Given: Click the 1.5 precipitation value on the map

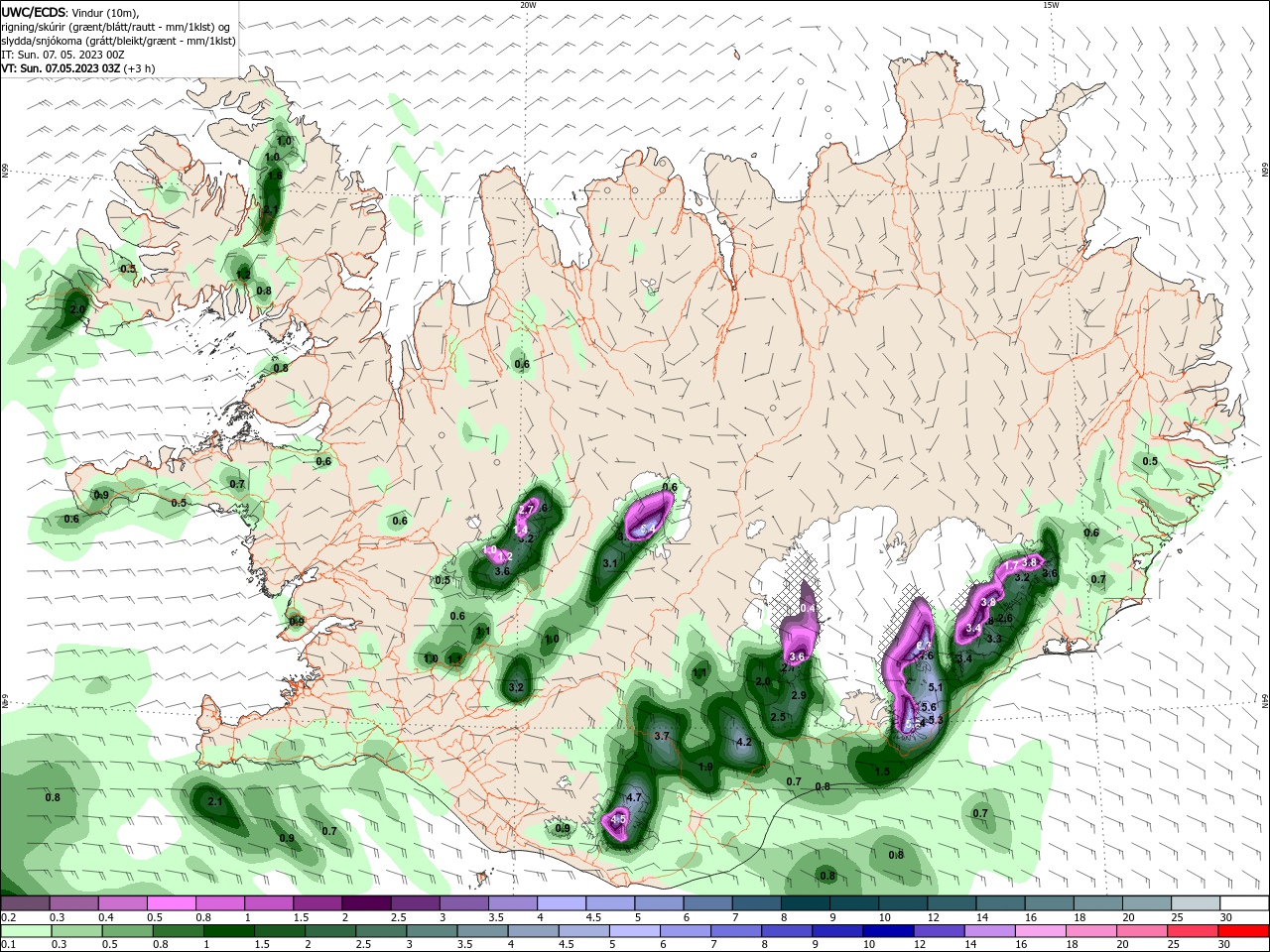Looking at the screenshot, I should pyautogui.click(x=882, y=773).
